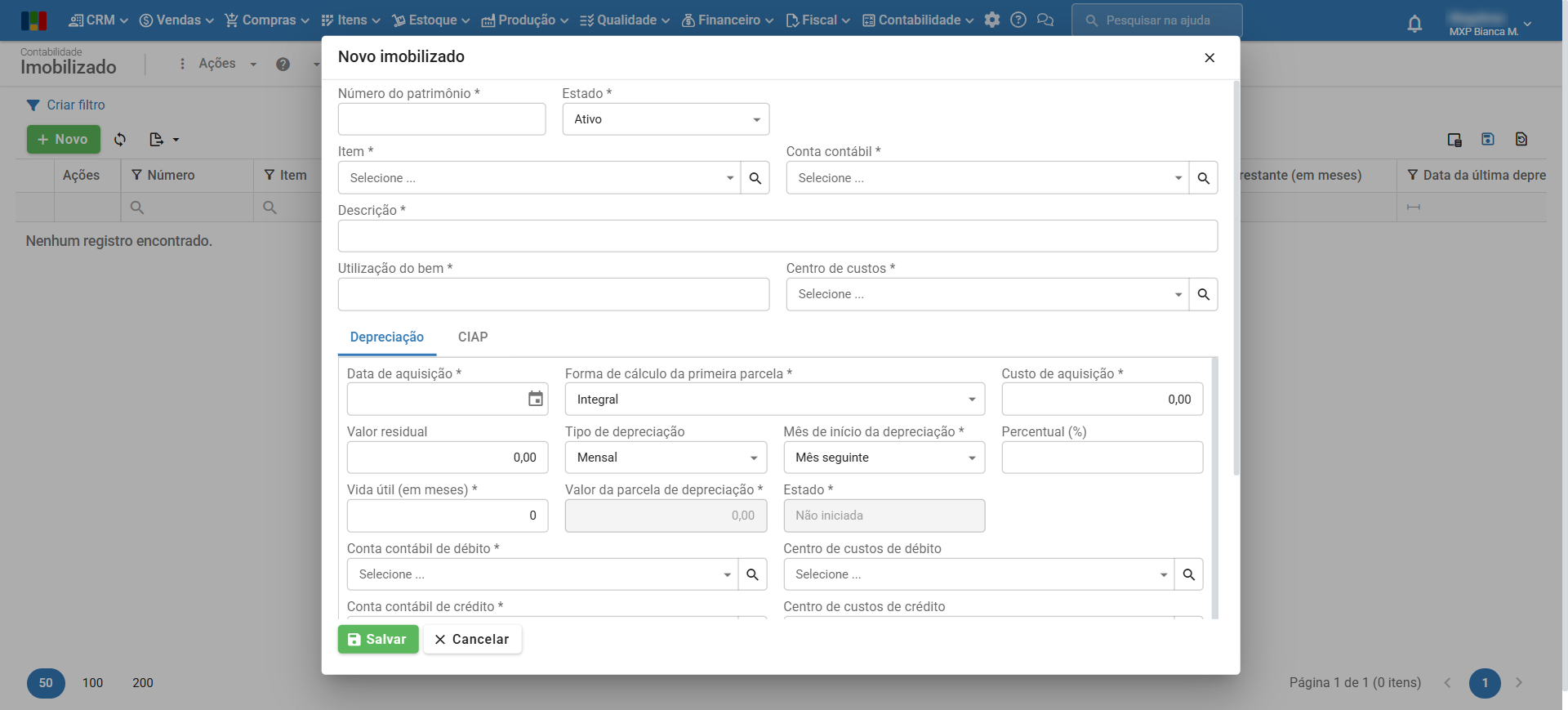This screenshot has height=710, width=1568.
Task: Expand the Estado dropdown showing Ativo
Action: pos(666,119)
